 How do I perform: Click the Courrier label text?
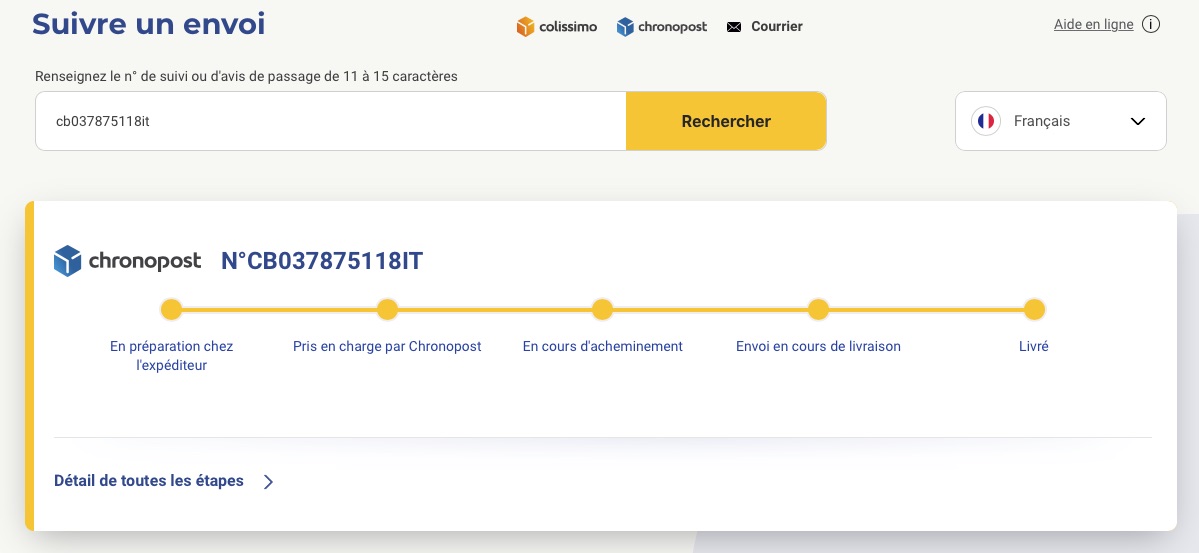(777, 27)
